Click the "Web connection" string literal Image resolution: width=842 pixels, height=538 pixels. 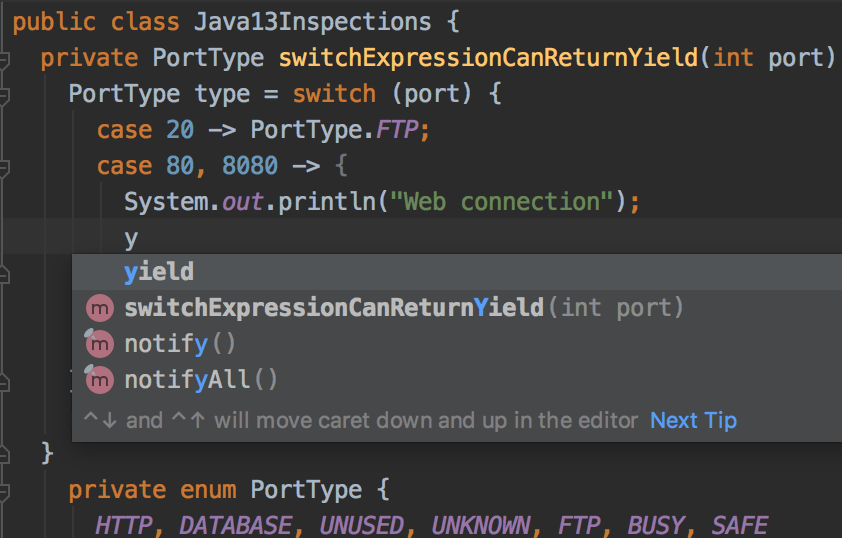501,203
